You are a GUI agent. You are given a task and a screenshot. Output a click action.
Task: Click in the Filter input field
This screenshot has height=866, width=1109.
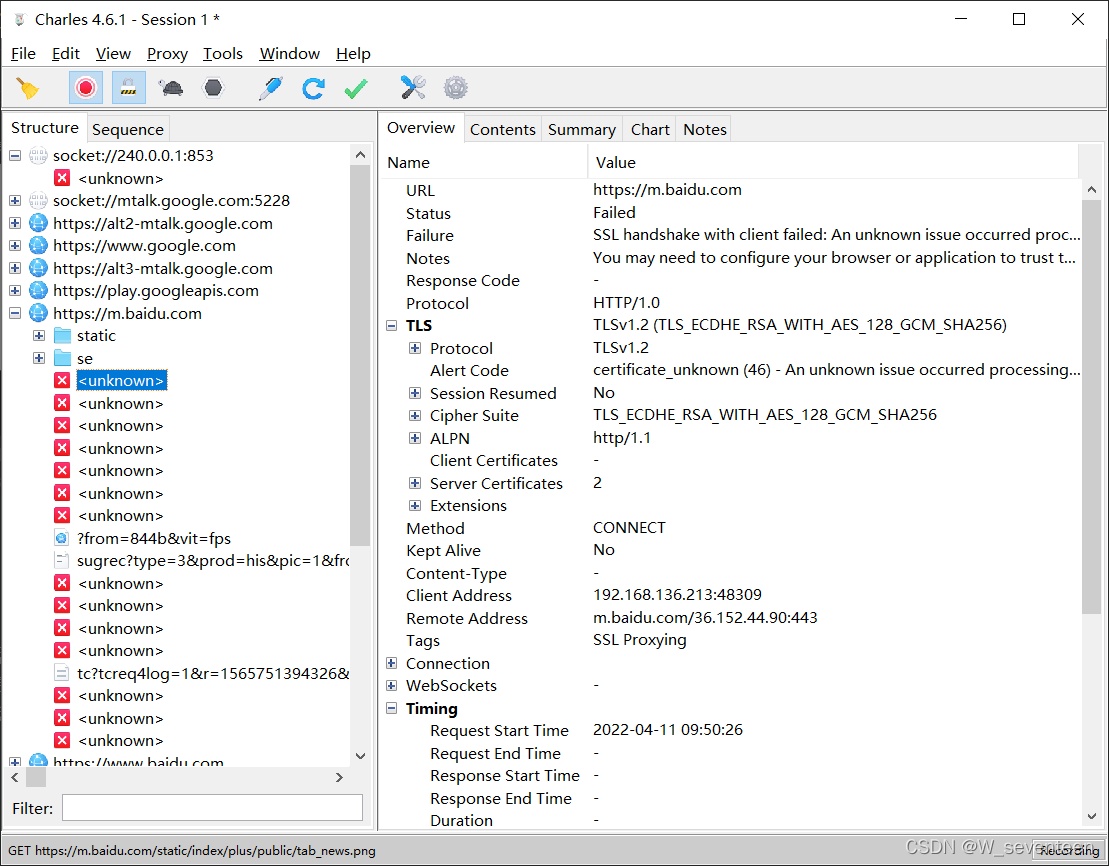212,808
